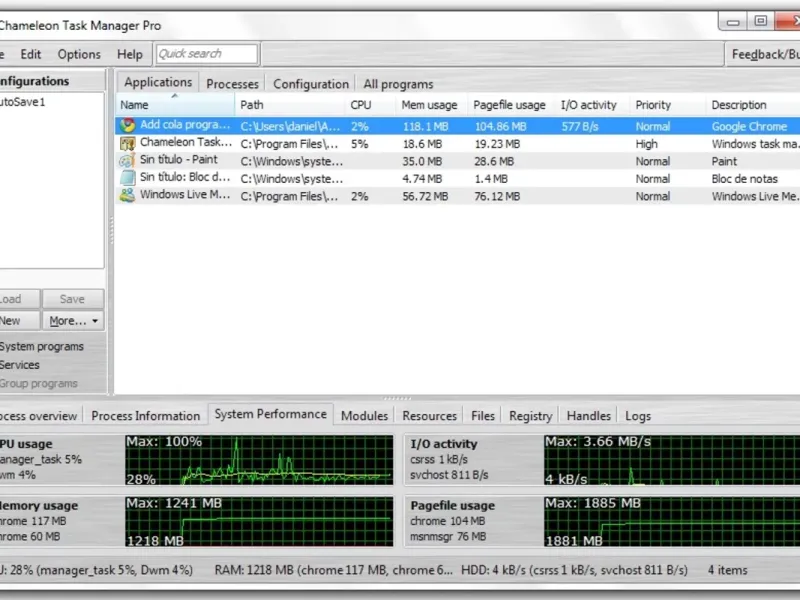Sort by the Mem usage column header
Screen dimensions: 800x600
click(432, 105)
